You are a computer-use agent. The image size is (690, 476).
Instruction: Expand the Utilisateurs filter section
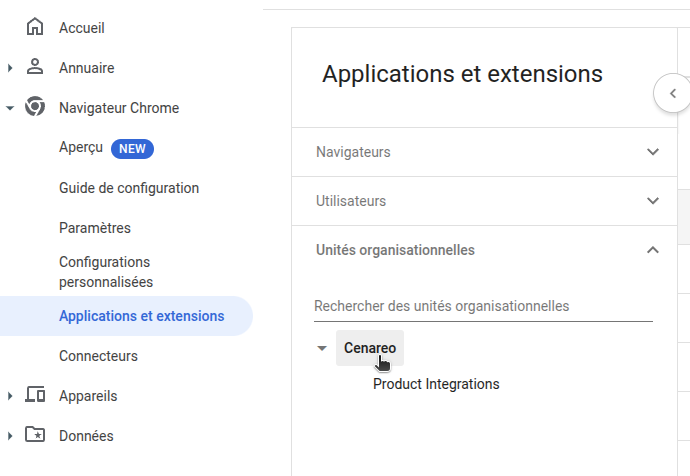coord(653,201)
